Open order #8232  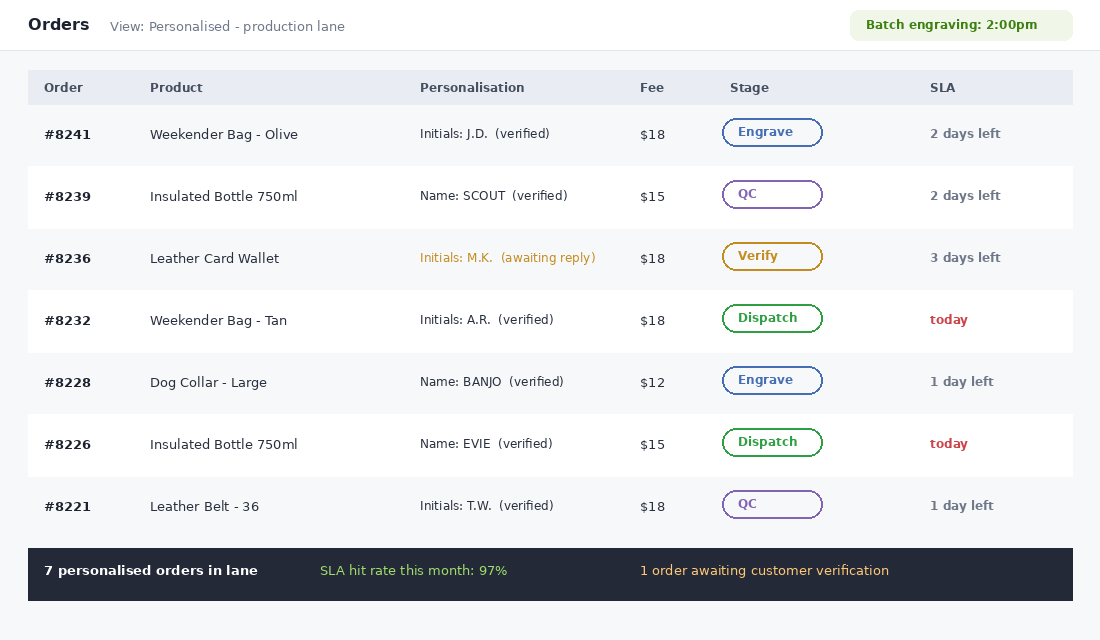tap(67, 321)
